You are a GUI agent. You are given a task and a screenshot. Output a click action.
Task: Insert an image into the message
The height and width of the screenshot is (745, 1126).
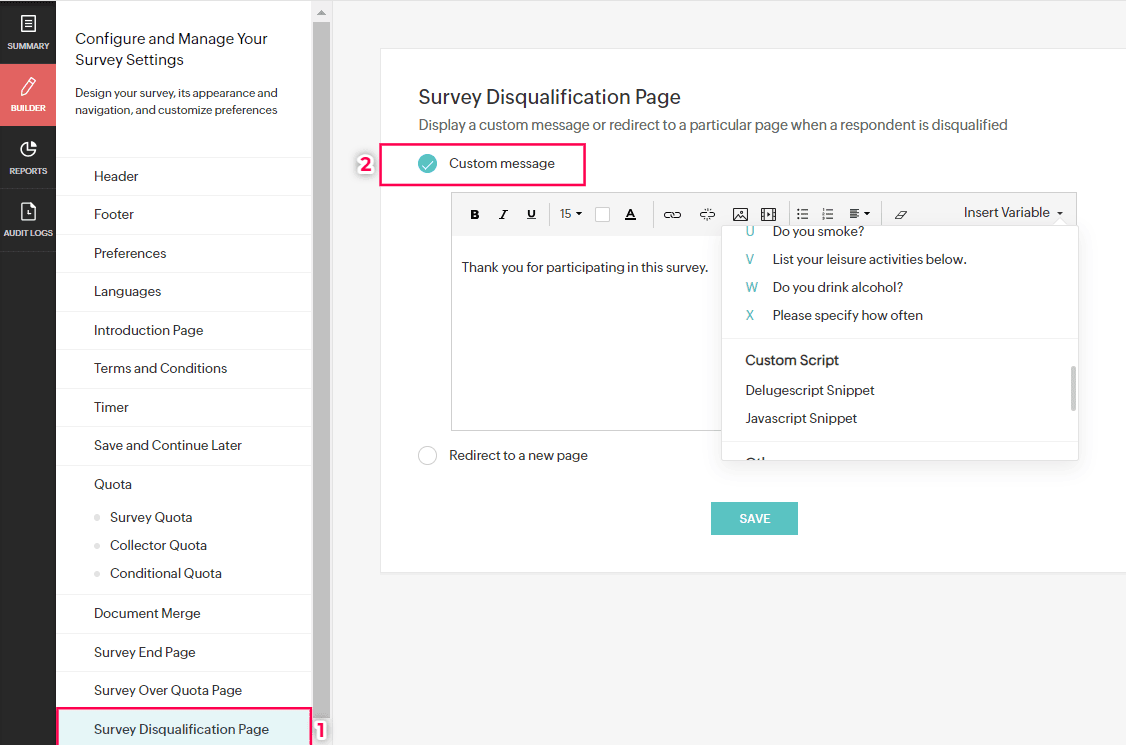click(x=740, y=214)
